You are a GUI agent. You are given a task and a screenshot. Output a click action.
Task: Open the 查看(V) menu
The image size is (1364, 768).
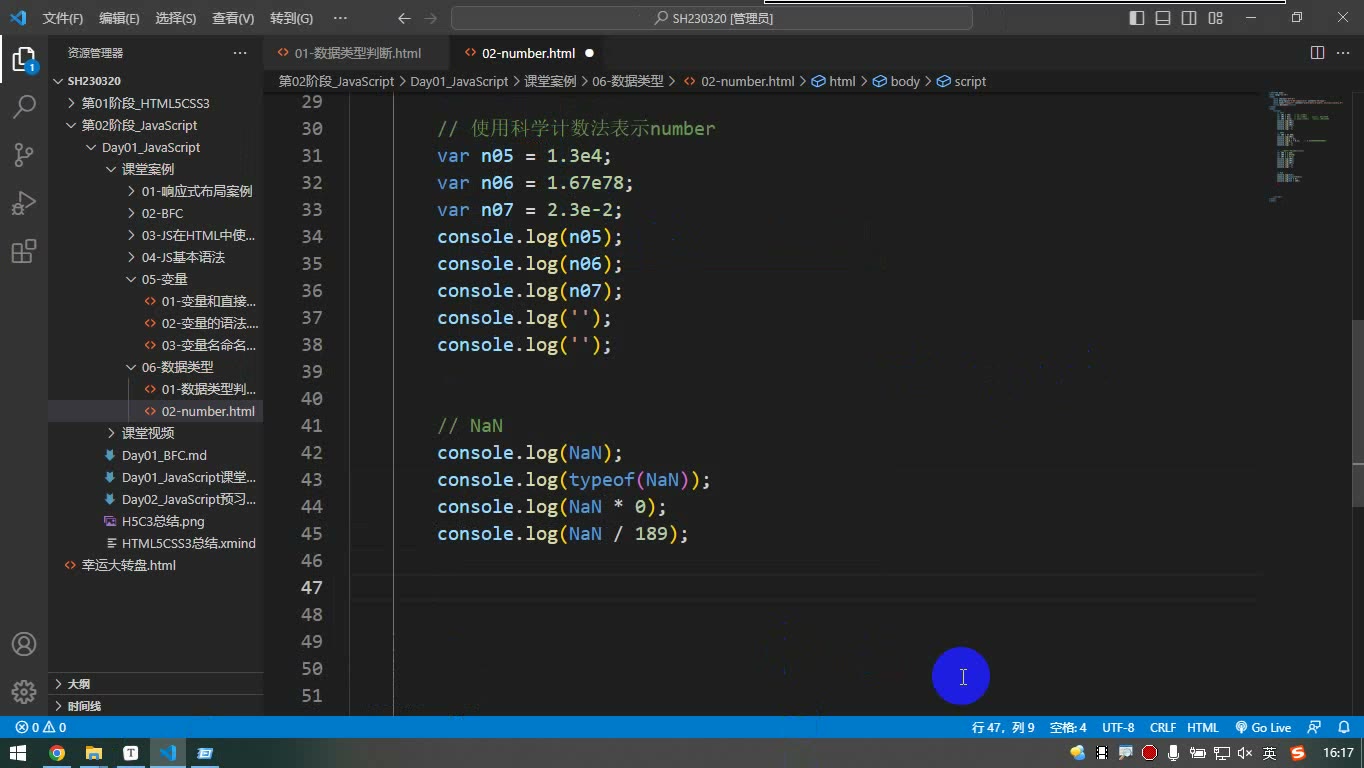(x=233, y=18)
